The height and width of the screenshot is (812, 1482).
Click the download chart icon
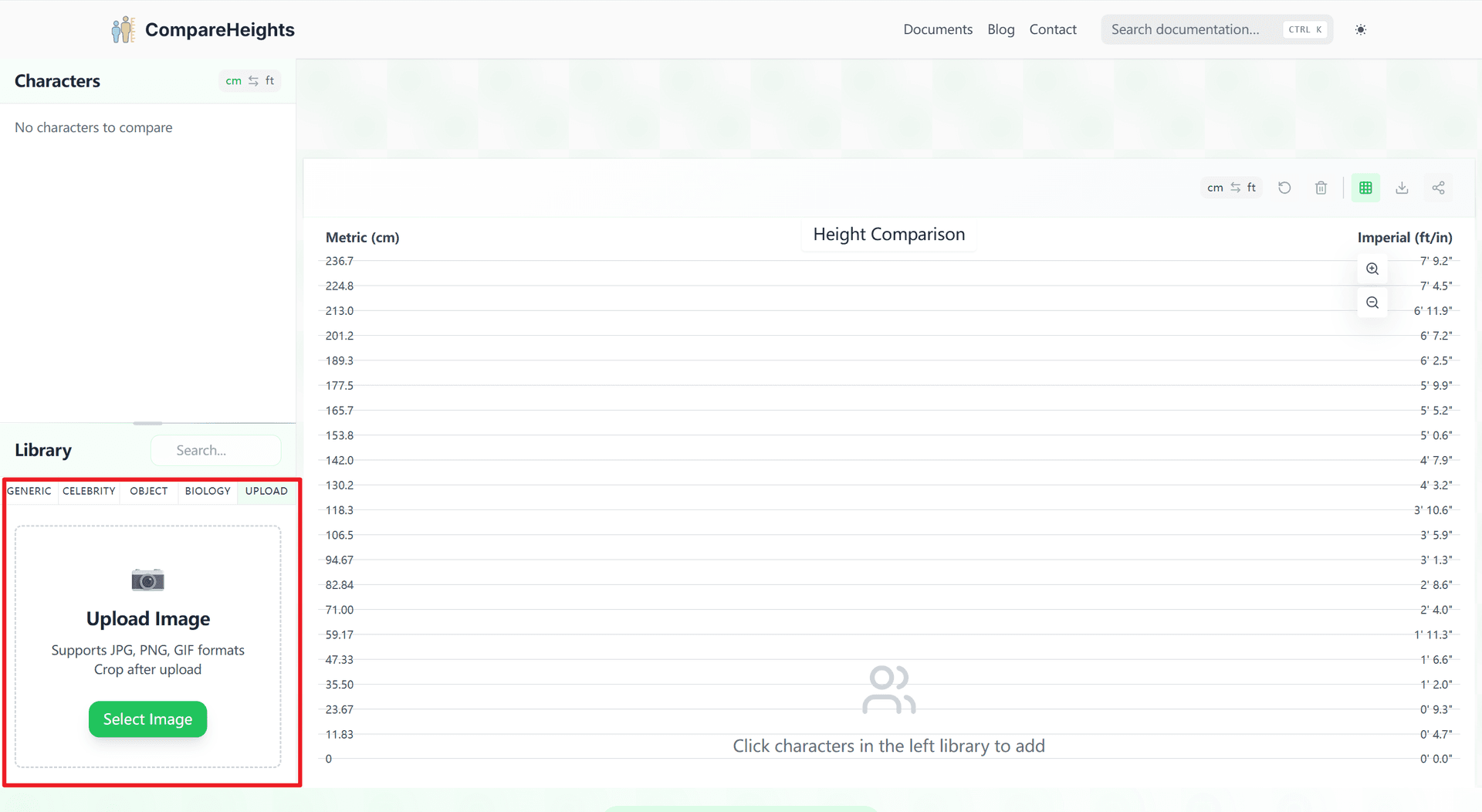pos(1402,188)
